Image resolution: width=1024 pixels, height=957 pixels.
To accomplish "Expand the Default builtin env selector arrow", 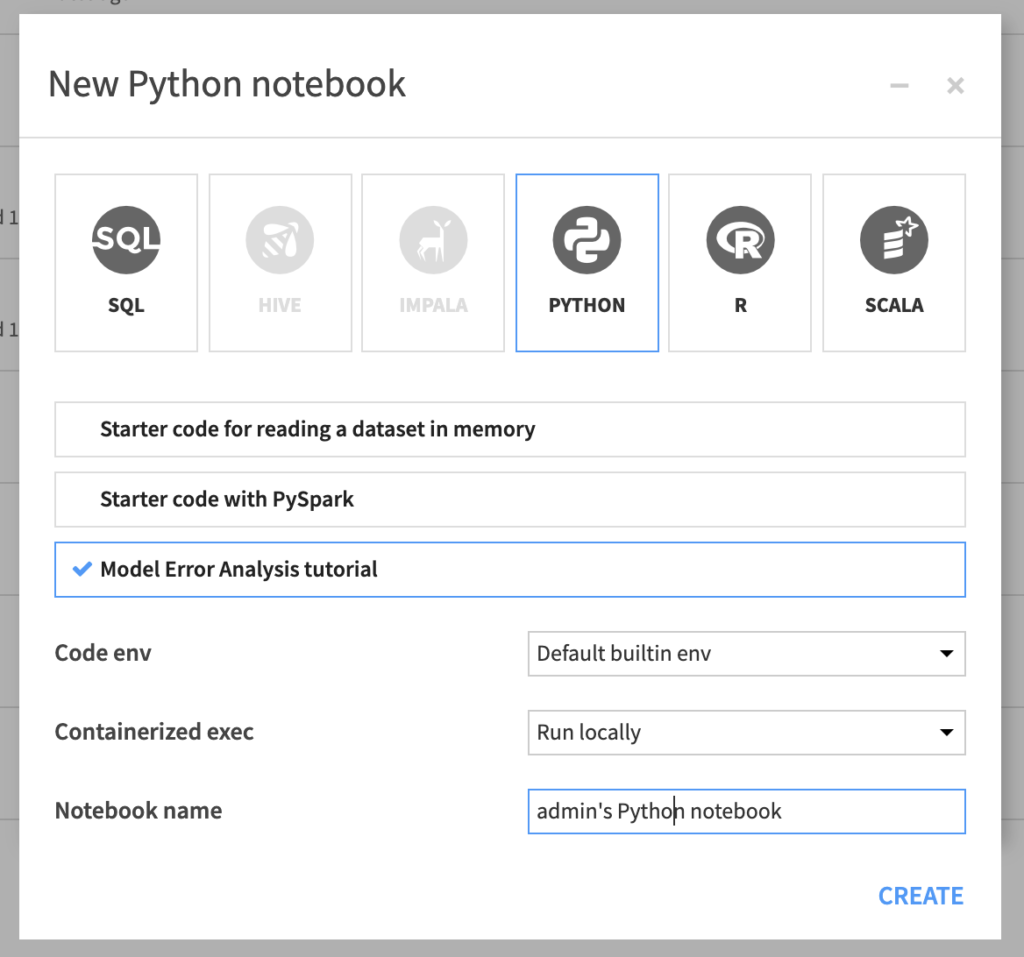I will coord(946,654).
